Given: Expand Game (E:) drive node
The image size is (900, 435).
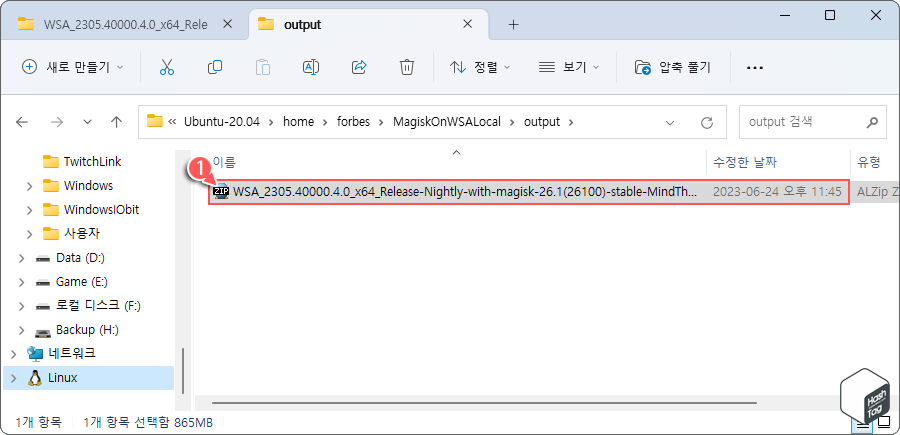Looking at the screenshot, I should coord(22,282).
